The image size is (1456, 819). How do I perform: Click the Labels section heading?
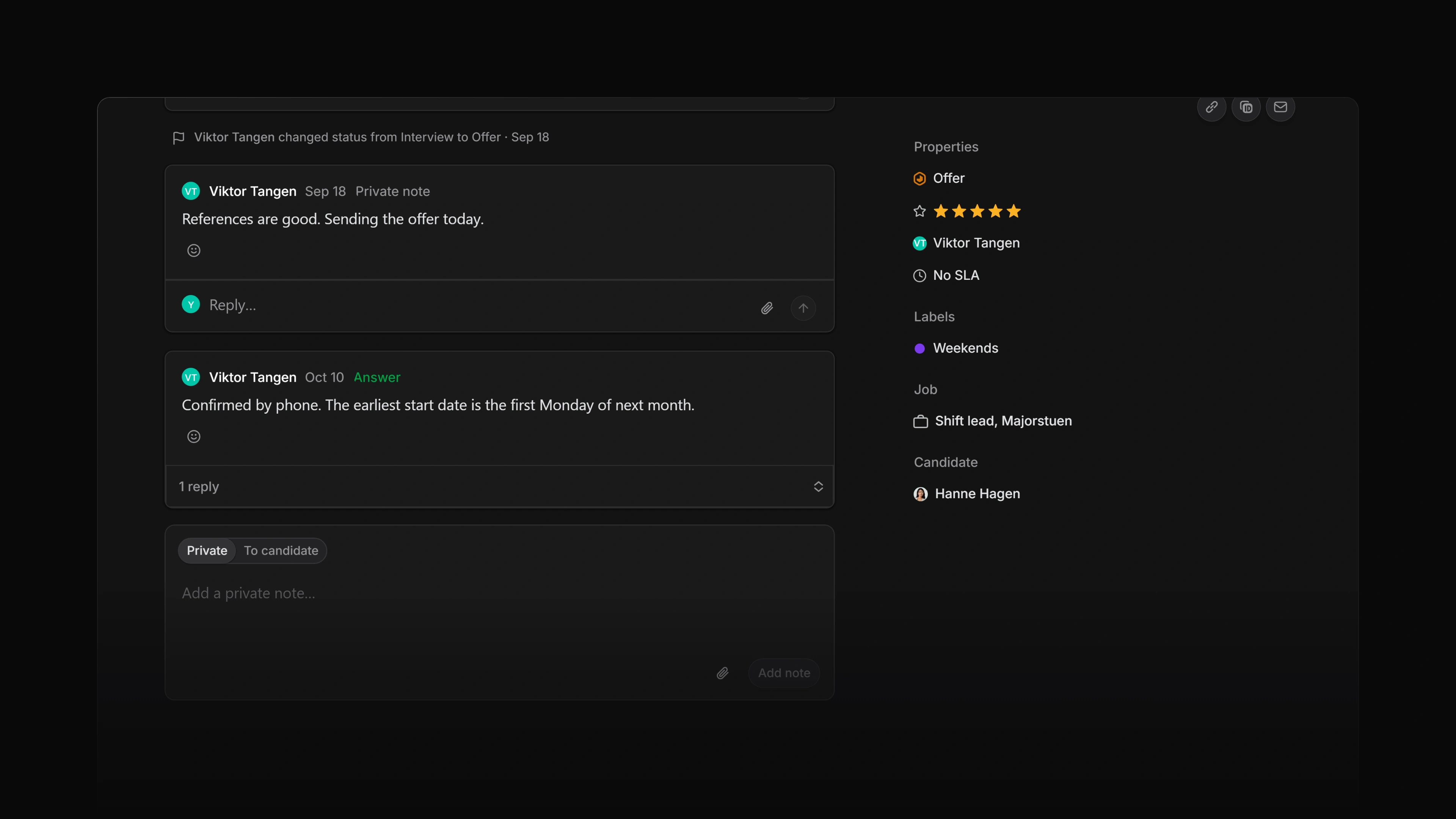(934, 317)
